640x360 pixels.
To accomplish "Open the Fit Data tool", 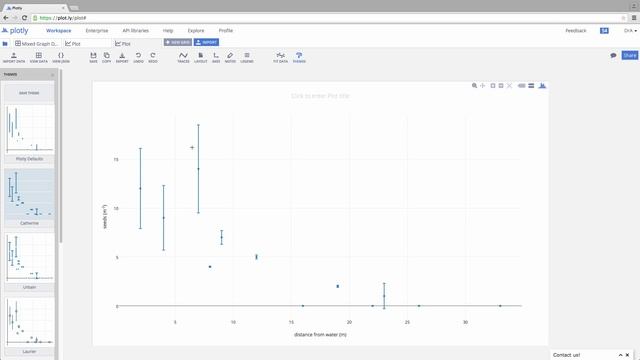I will [x=280, y=57].
